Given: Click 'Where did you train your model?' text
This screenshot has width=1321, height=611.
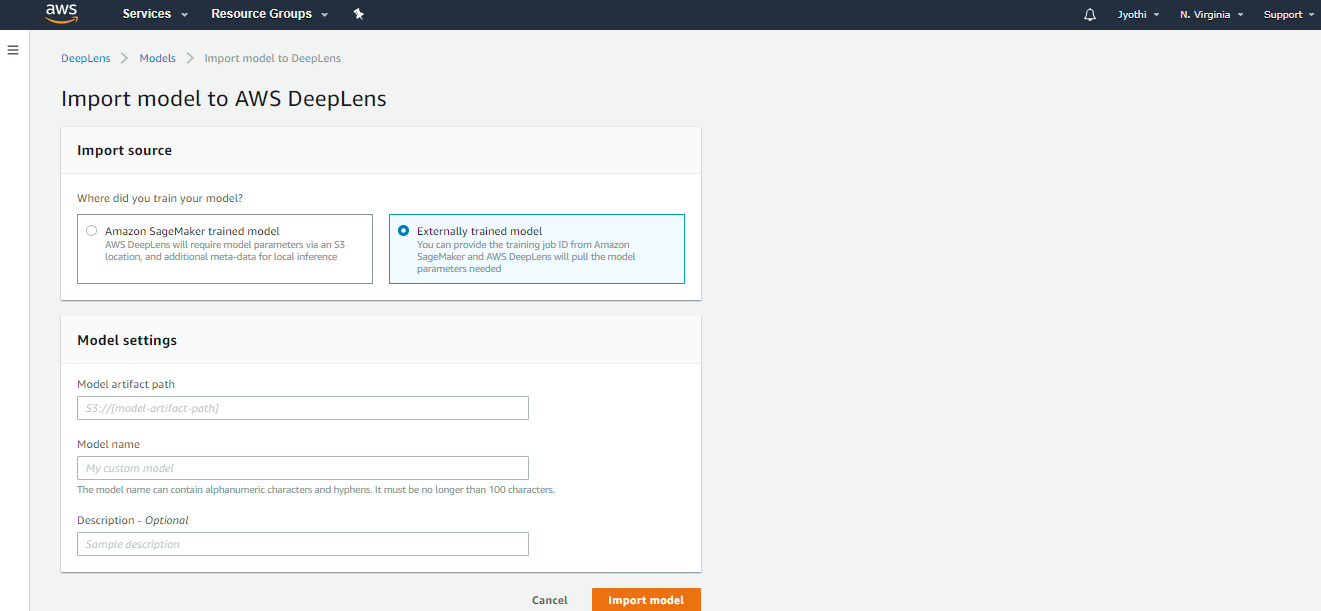Looking at the screenshot, I should 160,198.
